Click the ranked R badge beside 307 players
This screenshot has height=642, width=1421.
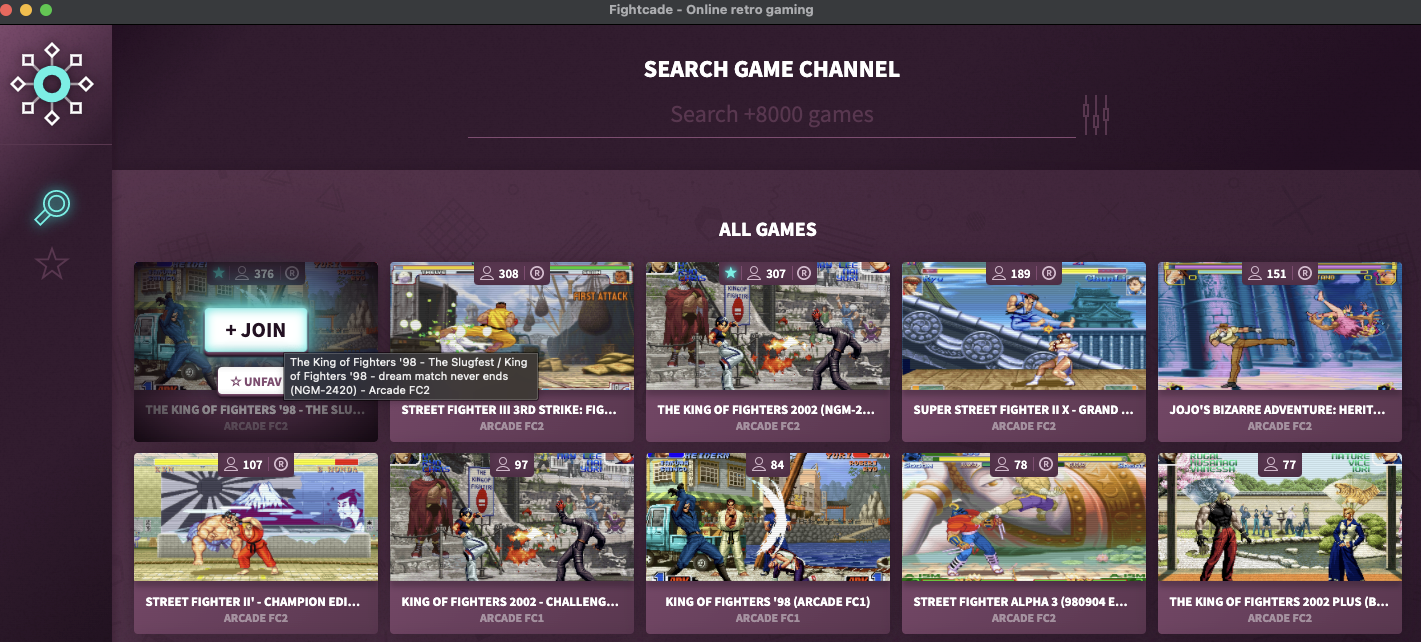tap(804, 273)
